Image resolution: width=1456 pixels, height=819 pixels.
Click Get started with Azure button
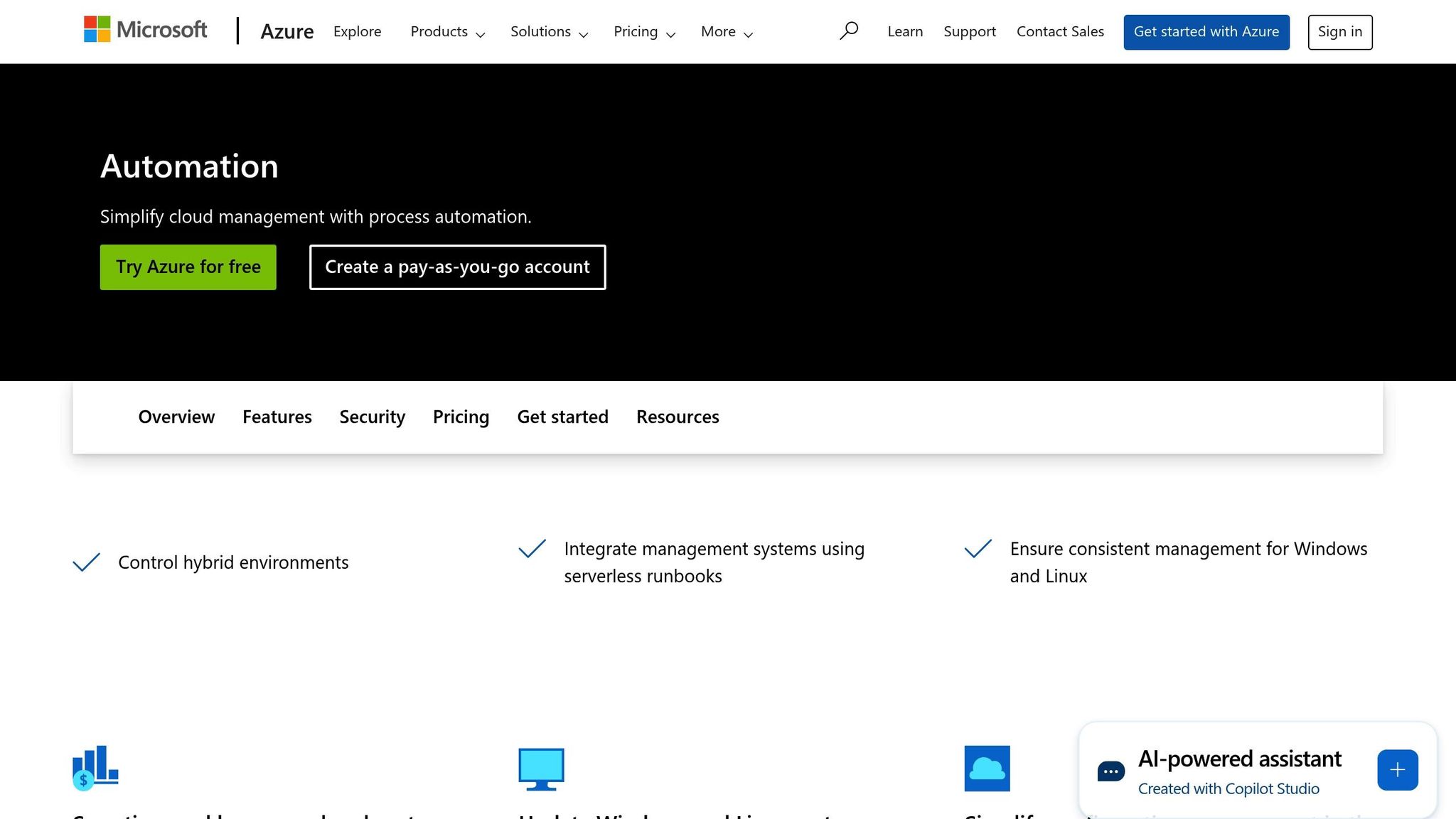tap(1206, 32)
